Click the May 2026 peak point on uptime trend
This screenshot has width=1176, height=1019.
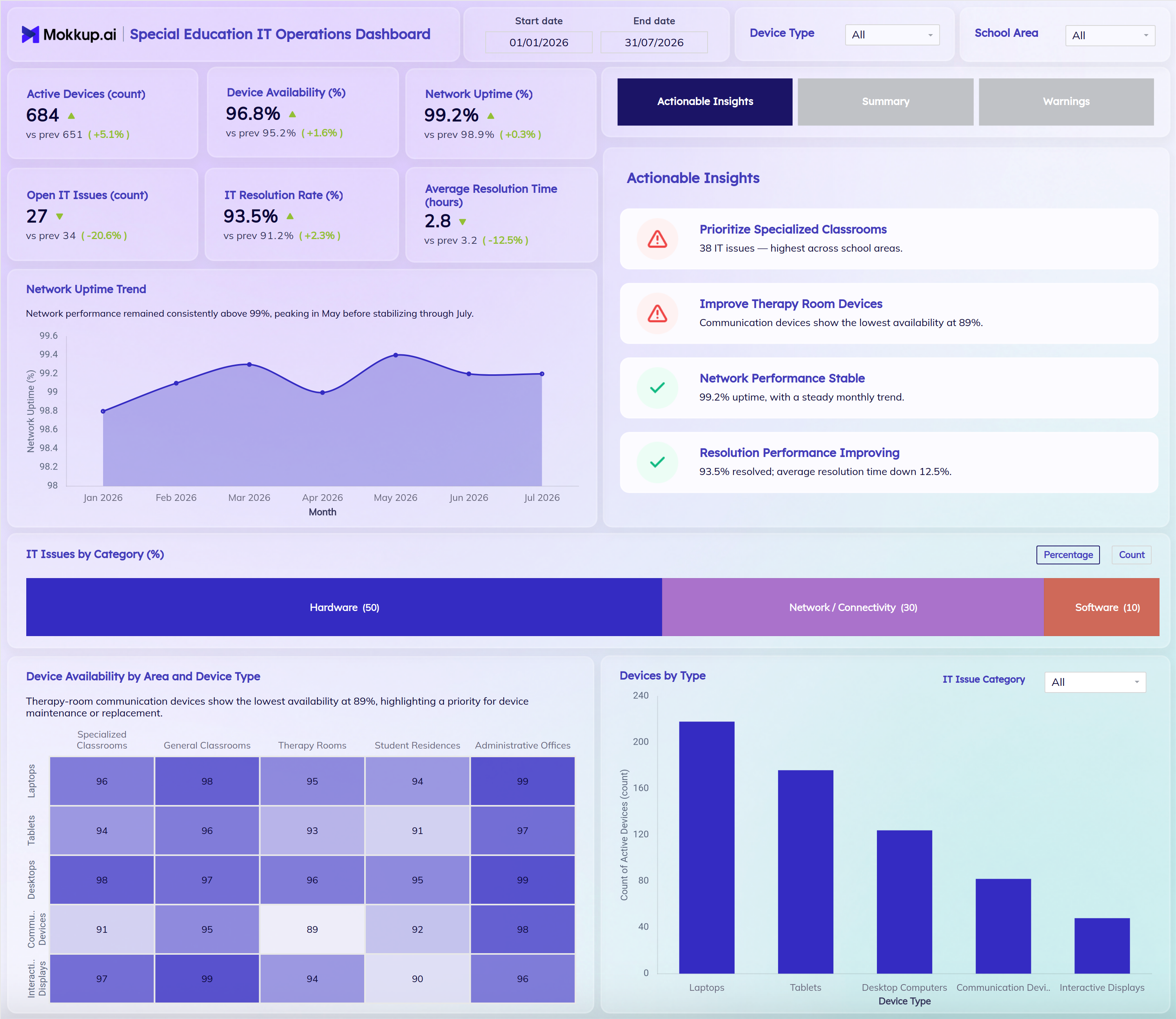tap(396, 355)
